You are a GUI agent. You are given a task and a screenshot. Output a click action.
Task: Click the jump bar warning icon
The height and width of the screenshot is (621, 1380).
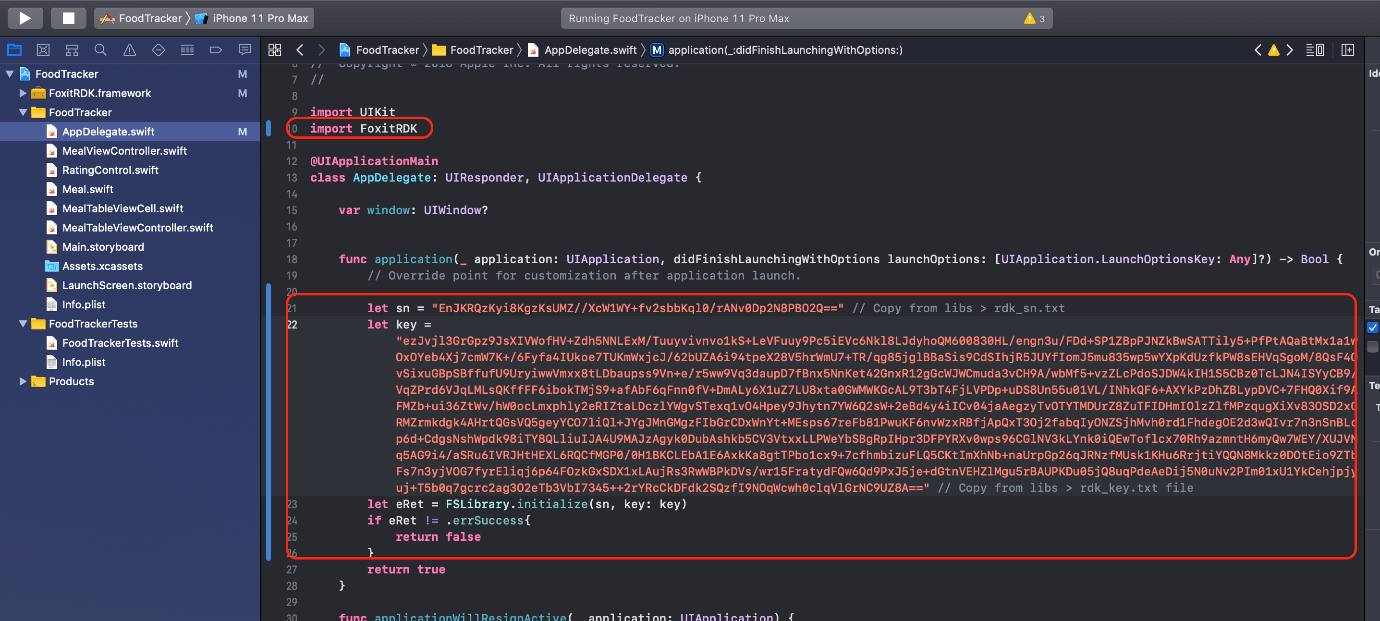click(1273, 49)
